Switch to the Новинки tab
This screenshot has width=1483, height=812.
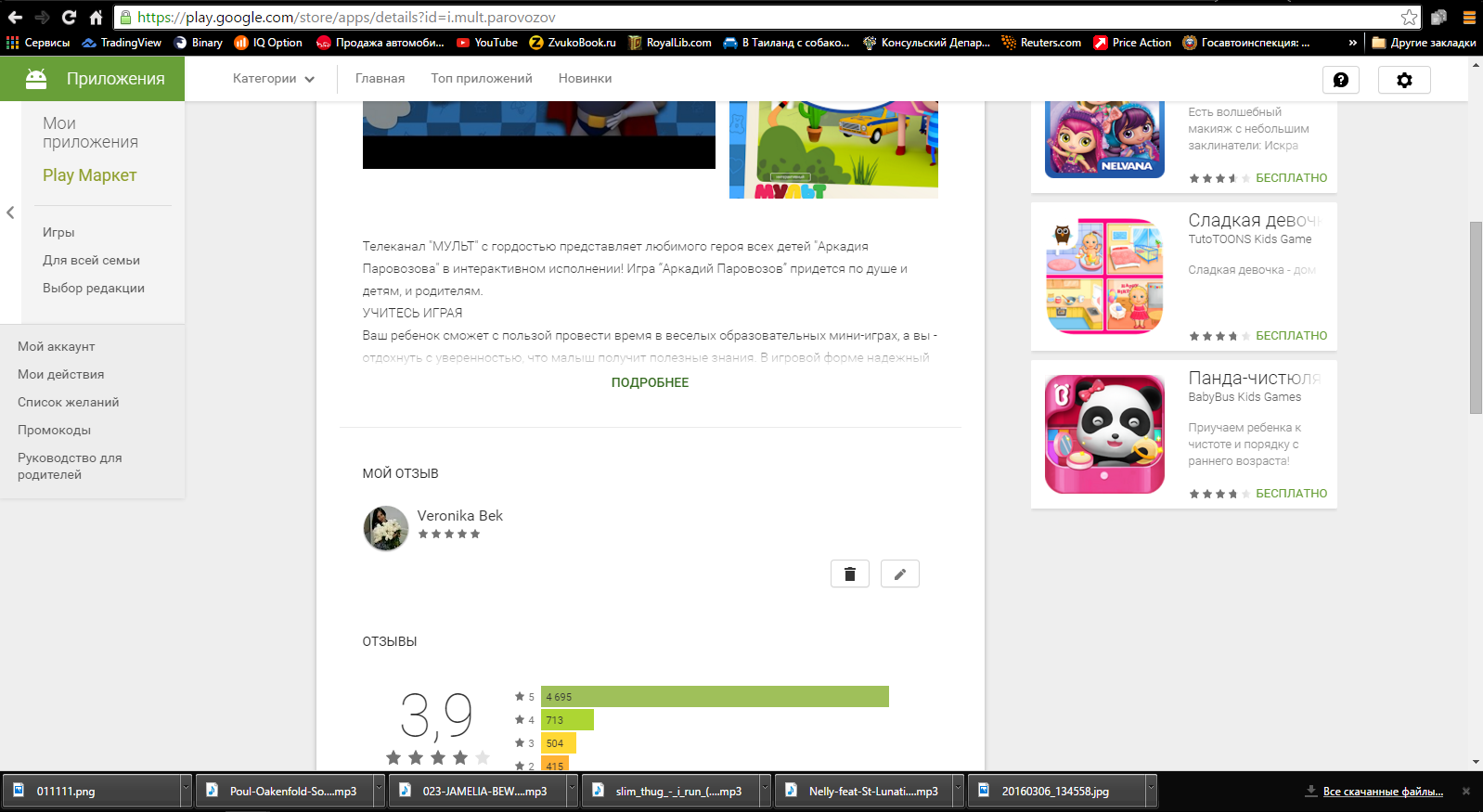[x=585, y=79]
